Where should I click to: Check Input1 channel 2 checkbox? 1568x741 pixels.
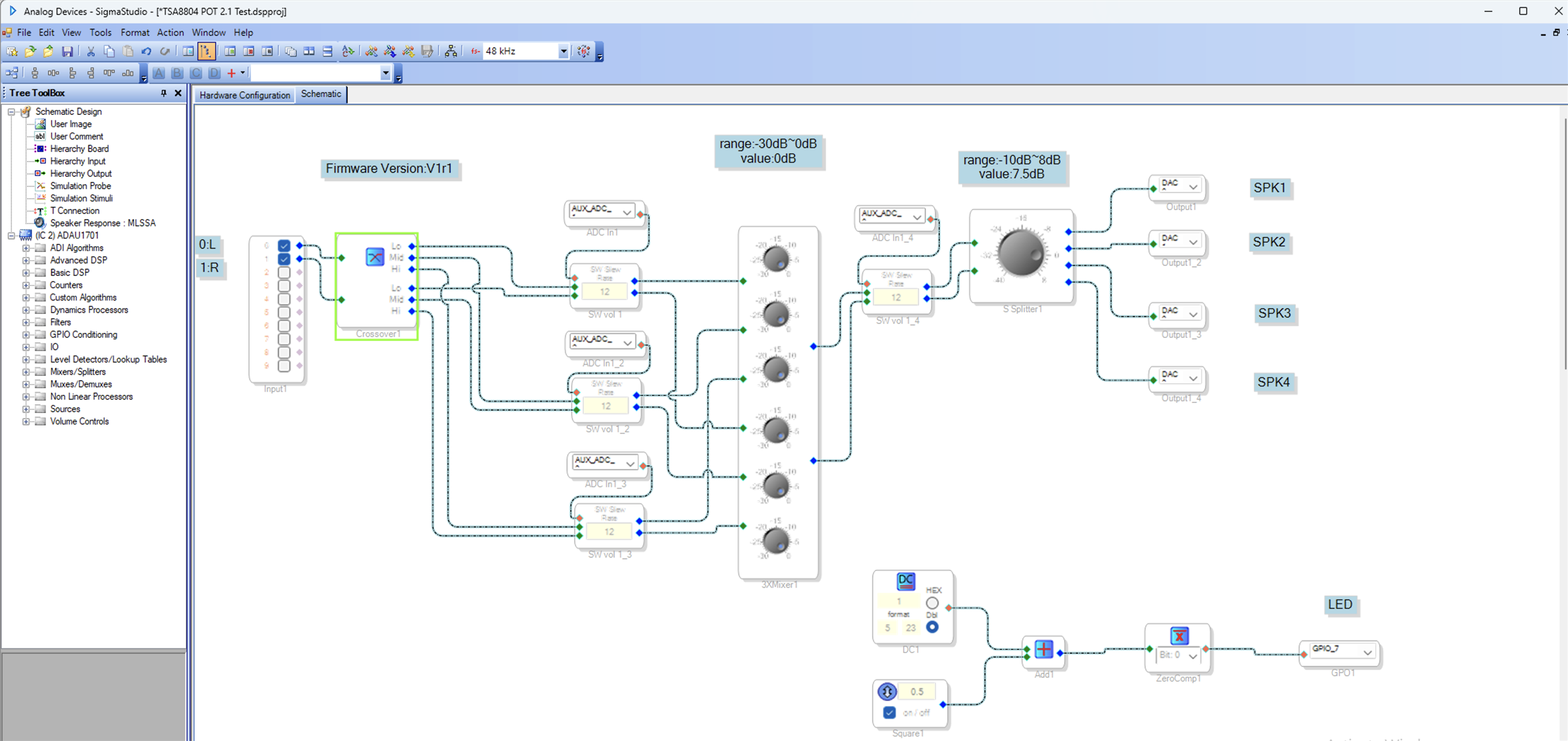[284, 272]
